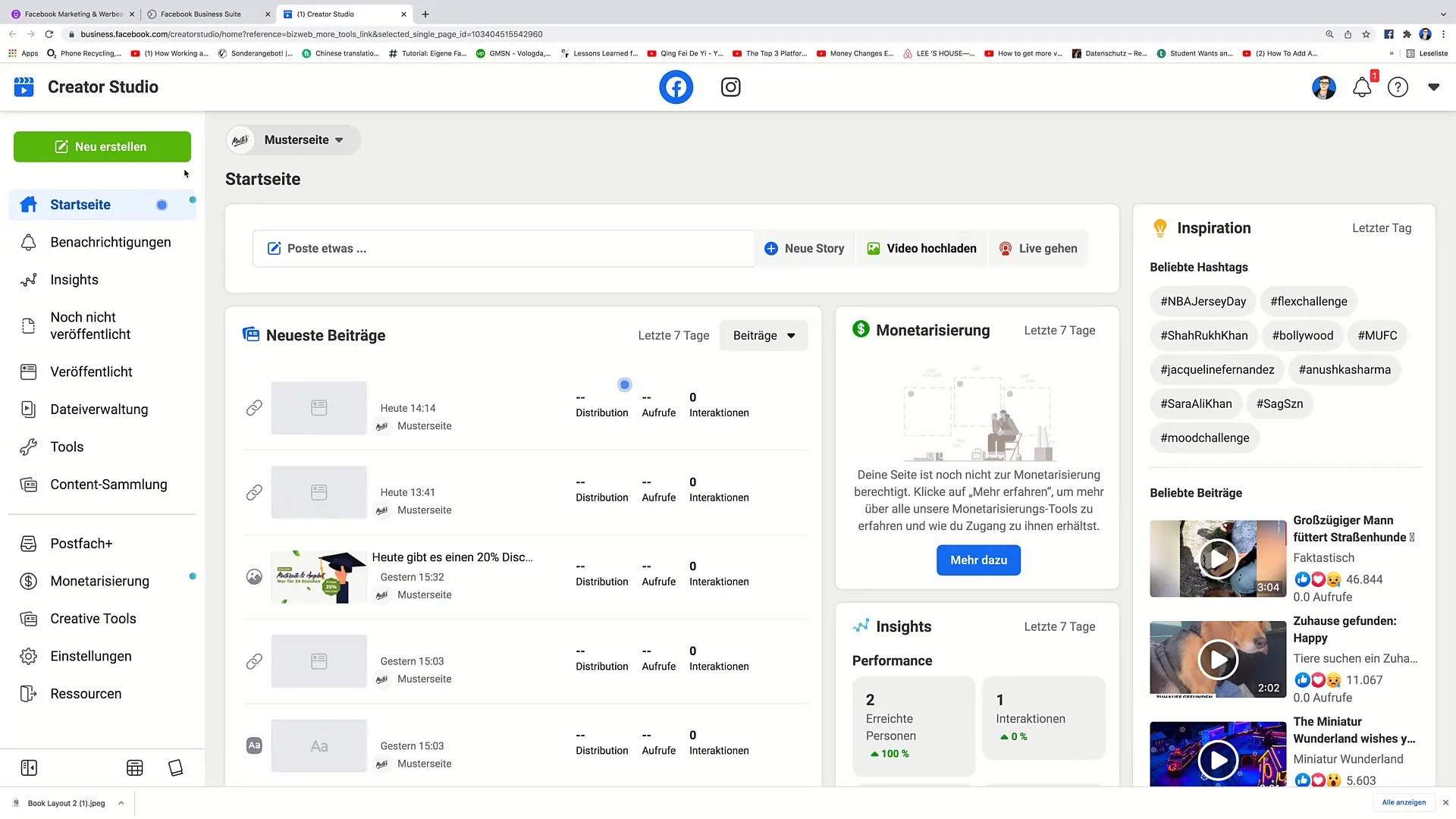Open Insights in sidebar
Screen dimensions: 1456x819
[102, 280]
